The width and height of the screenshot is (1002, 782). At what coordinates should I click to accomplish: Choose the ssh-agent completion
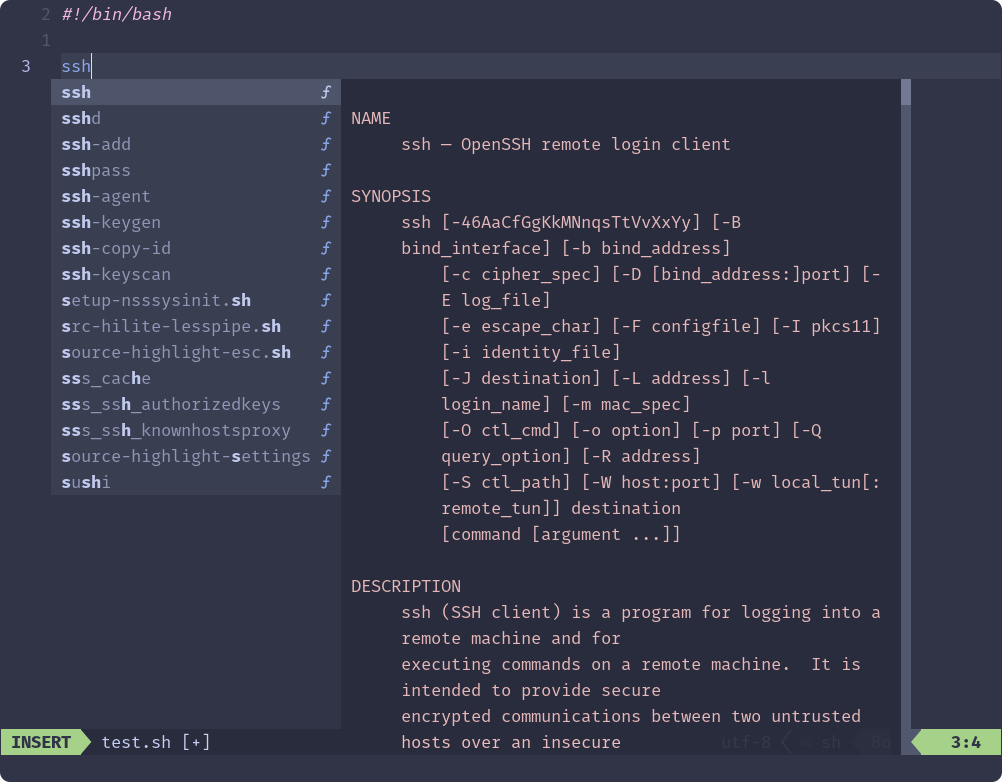tap(196, 196)
